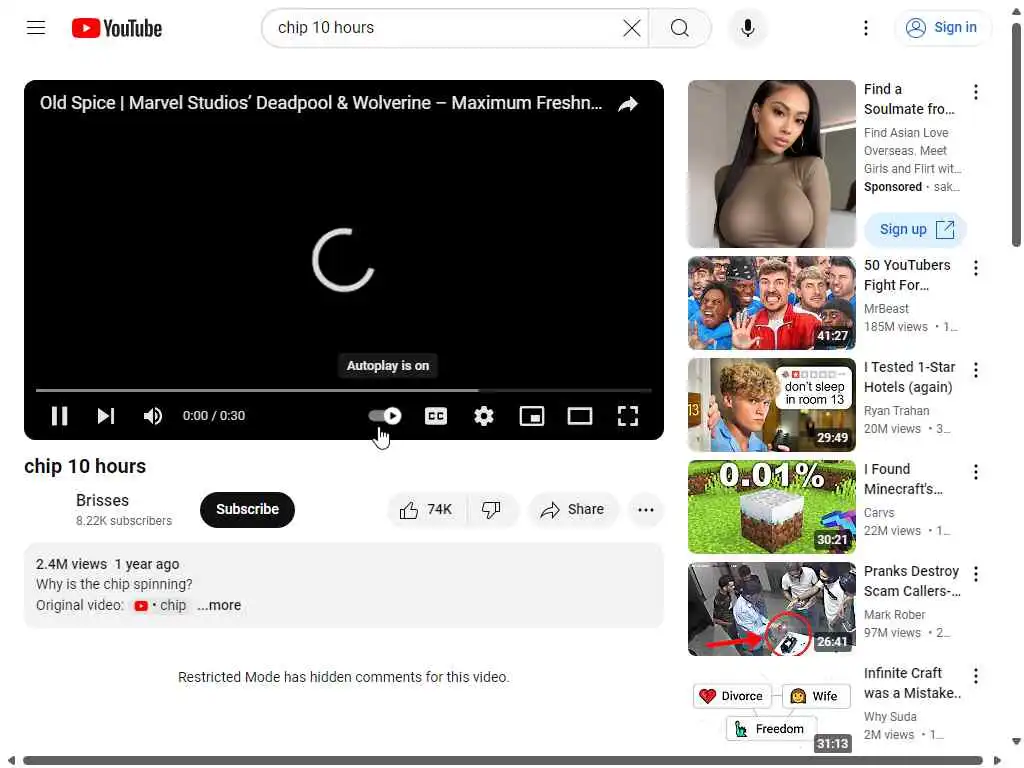Screen dimensions: 1024x768
Task: Go to YouTube home via logo
Action: (x=117, y=28)
